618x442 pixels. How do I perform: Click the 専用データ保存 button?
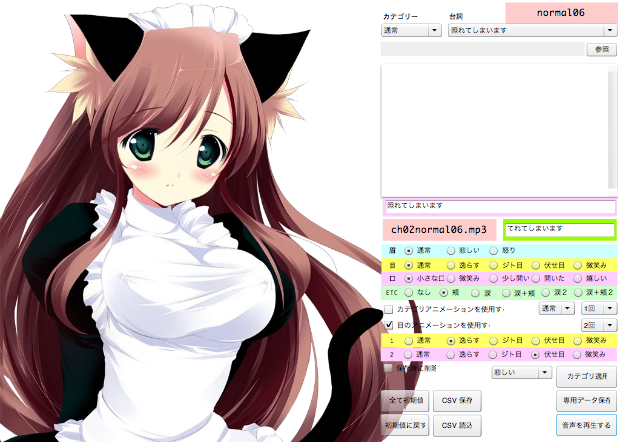point(586,400)
